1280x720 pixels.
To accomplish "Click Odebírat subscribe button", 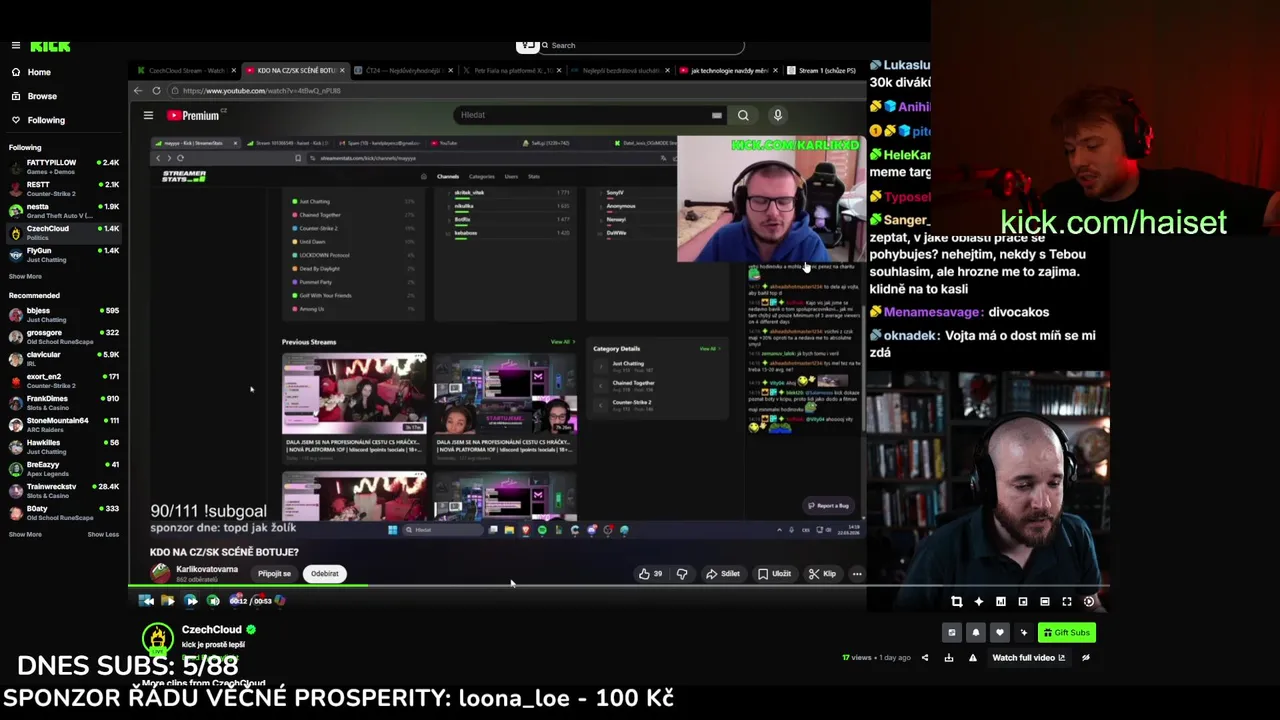I will (324, 574).
